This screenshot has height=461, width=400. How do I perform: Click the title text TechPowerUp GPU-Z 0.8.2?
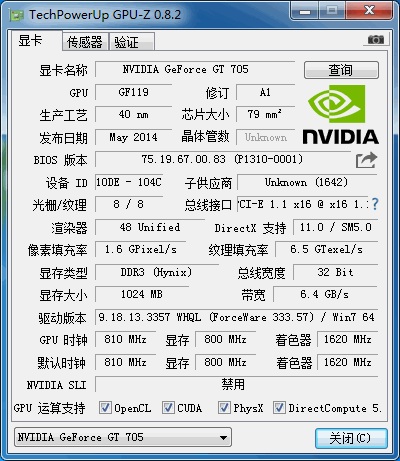click(105, 15)
